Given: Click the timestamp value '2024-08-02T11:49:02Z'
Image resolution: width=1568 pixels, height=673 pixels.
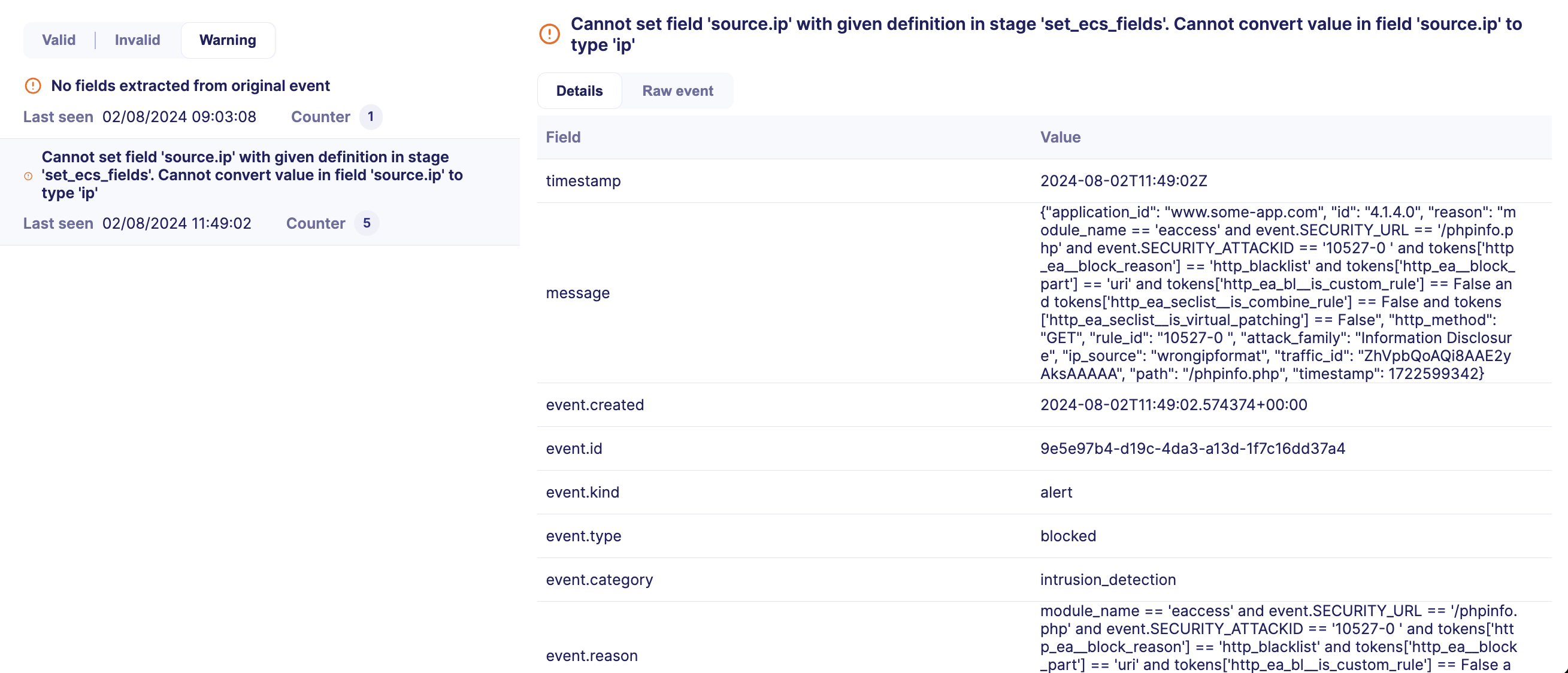Looking at the screenshot, I should click(1123, 181).
